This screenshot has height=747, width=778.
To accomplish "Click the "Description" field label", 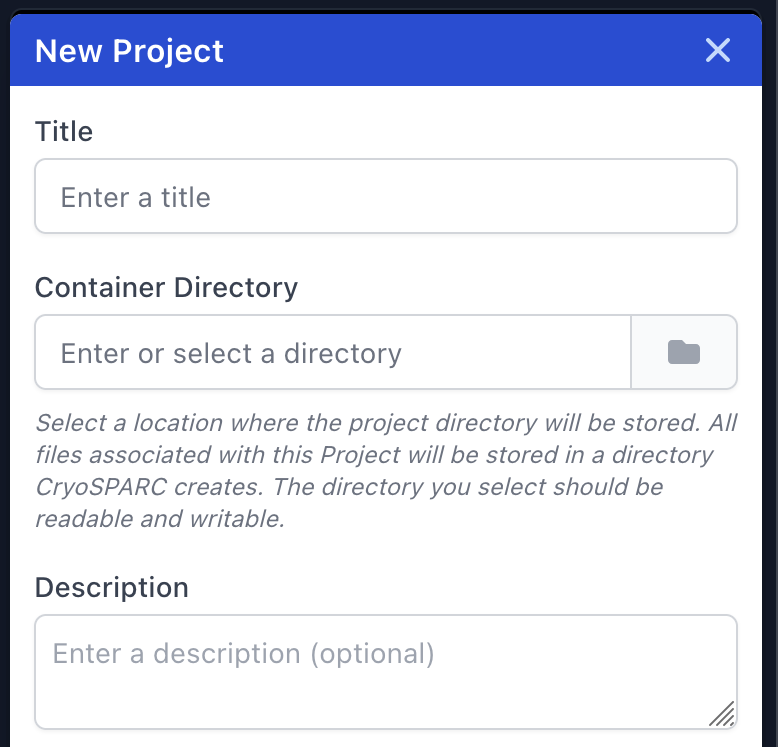I will tap(111, 587).
